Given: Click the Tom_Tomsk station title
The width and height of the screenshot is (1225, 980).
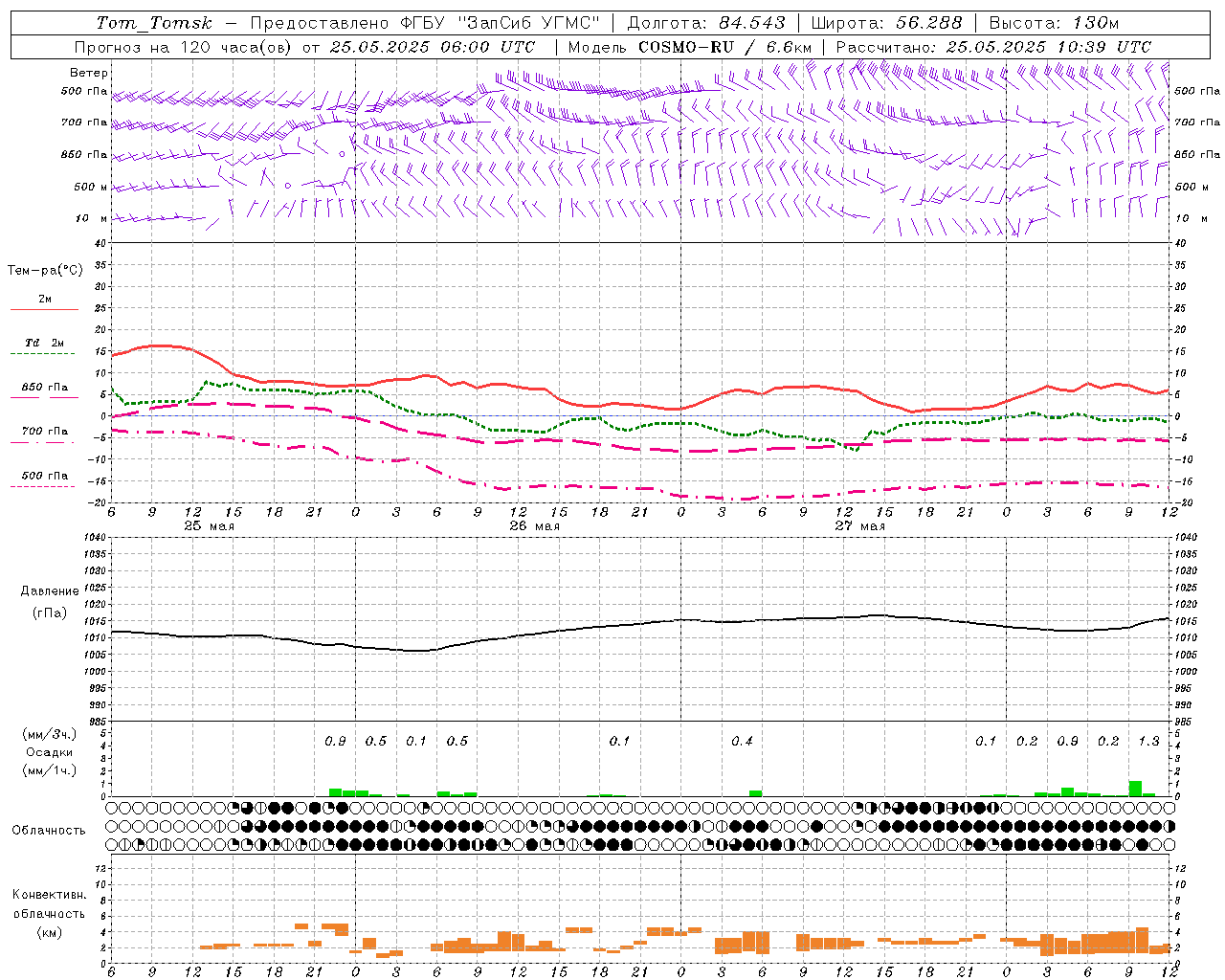Looking at the screenshot, I should pos(154,23).
